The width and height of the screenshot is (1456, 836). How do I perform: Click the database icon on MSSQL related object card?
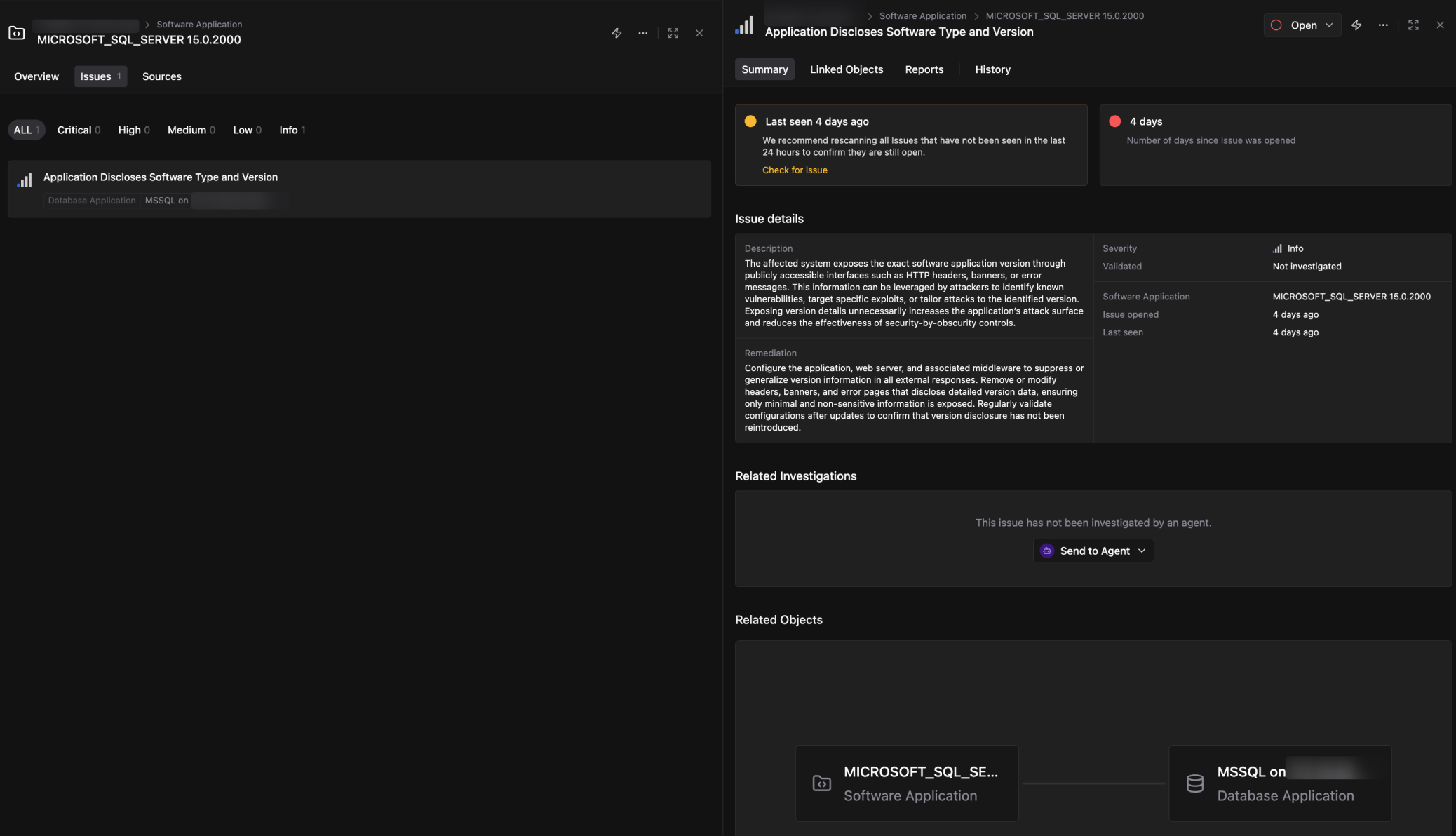(1195, 783)
